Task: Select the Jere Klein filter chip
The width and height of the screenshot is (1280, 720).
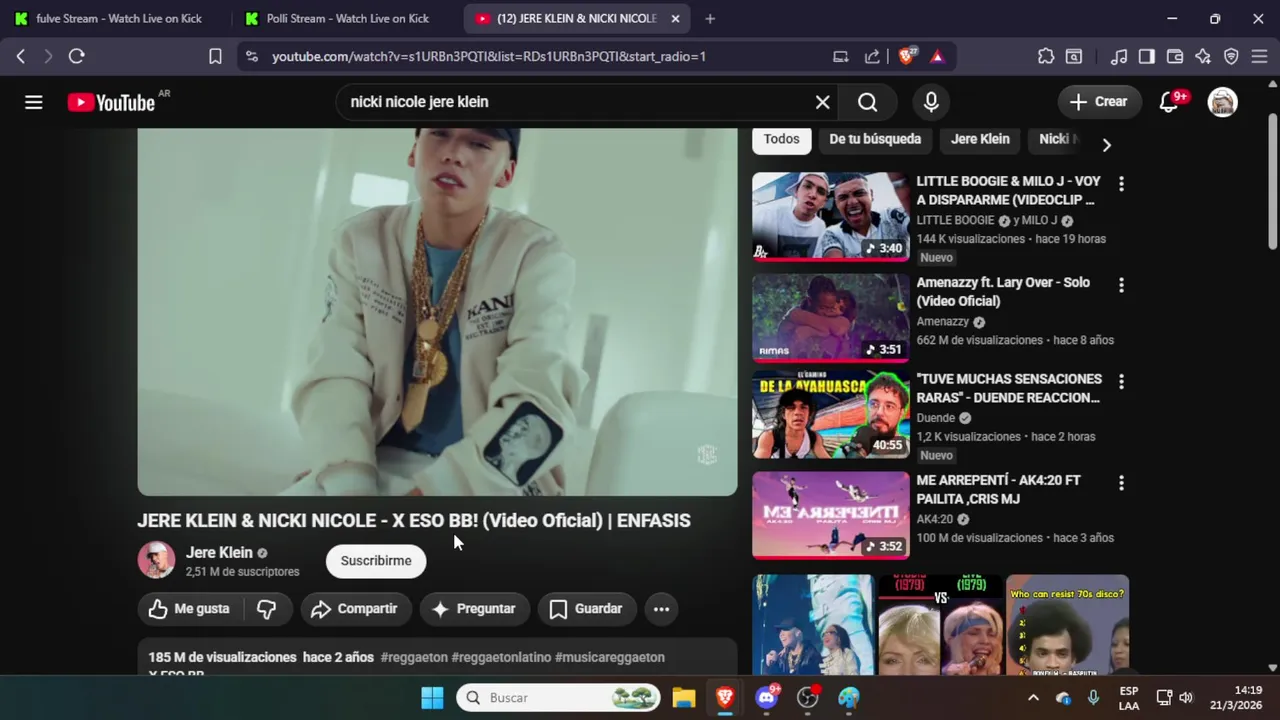Action: 980,139
